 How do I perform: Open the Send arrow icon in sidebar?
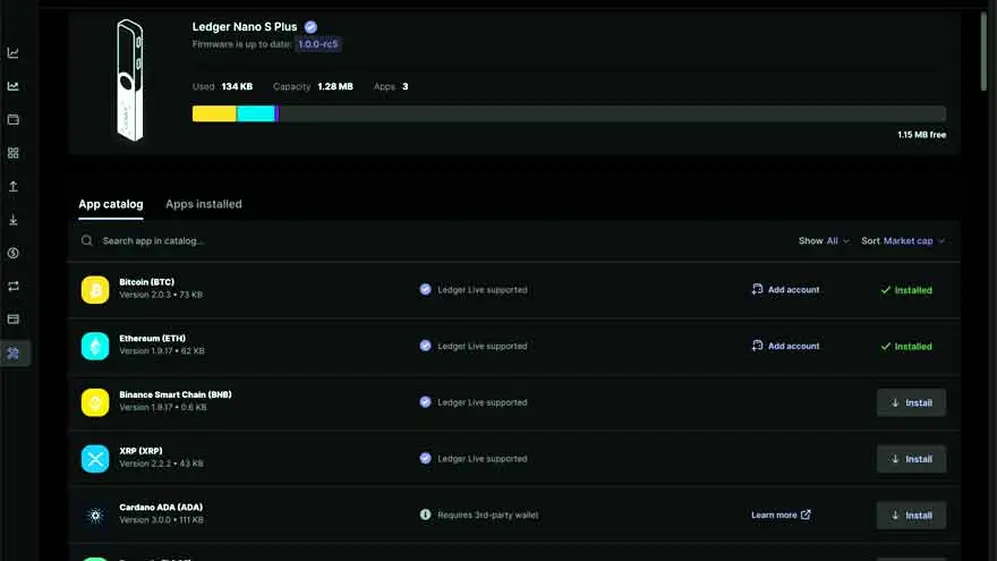tap(13, 186)
